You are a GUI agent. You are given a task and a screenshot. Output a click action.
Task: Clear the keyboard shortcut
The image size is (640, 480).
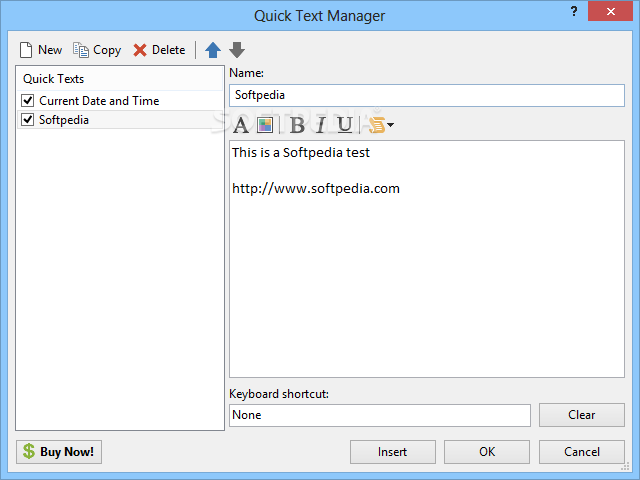point(582,415)
